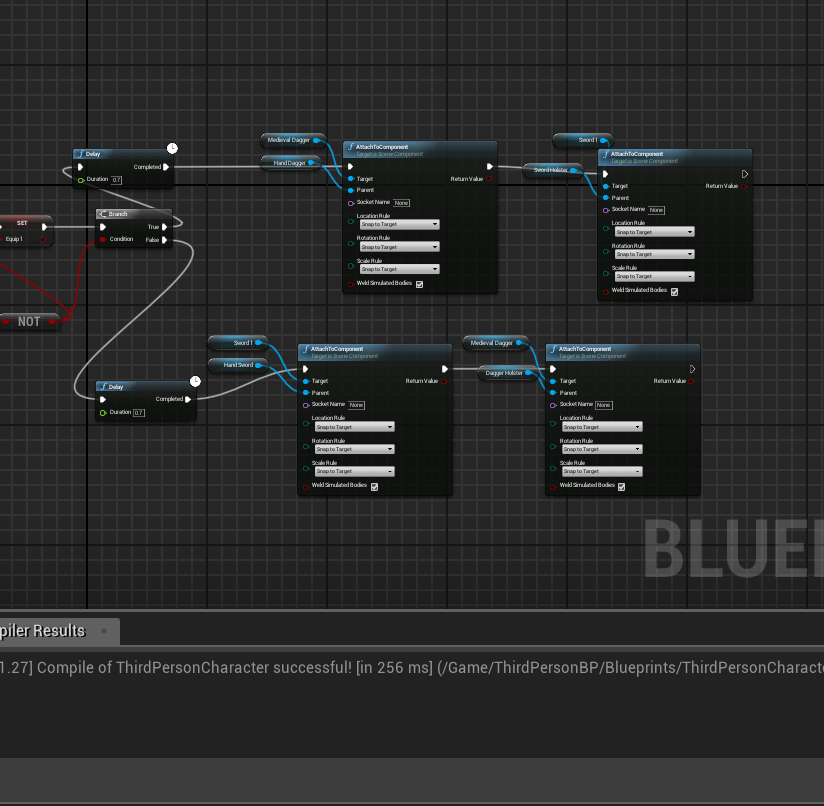Open the Rotation Rule dropdown on the Sword Holster attach node
The image size is (824, 806).
point(654,254)
